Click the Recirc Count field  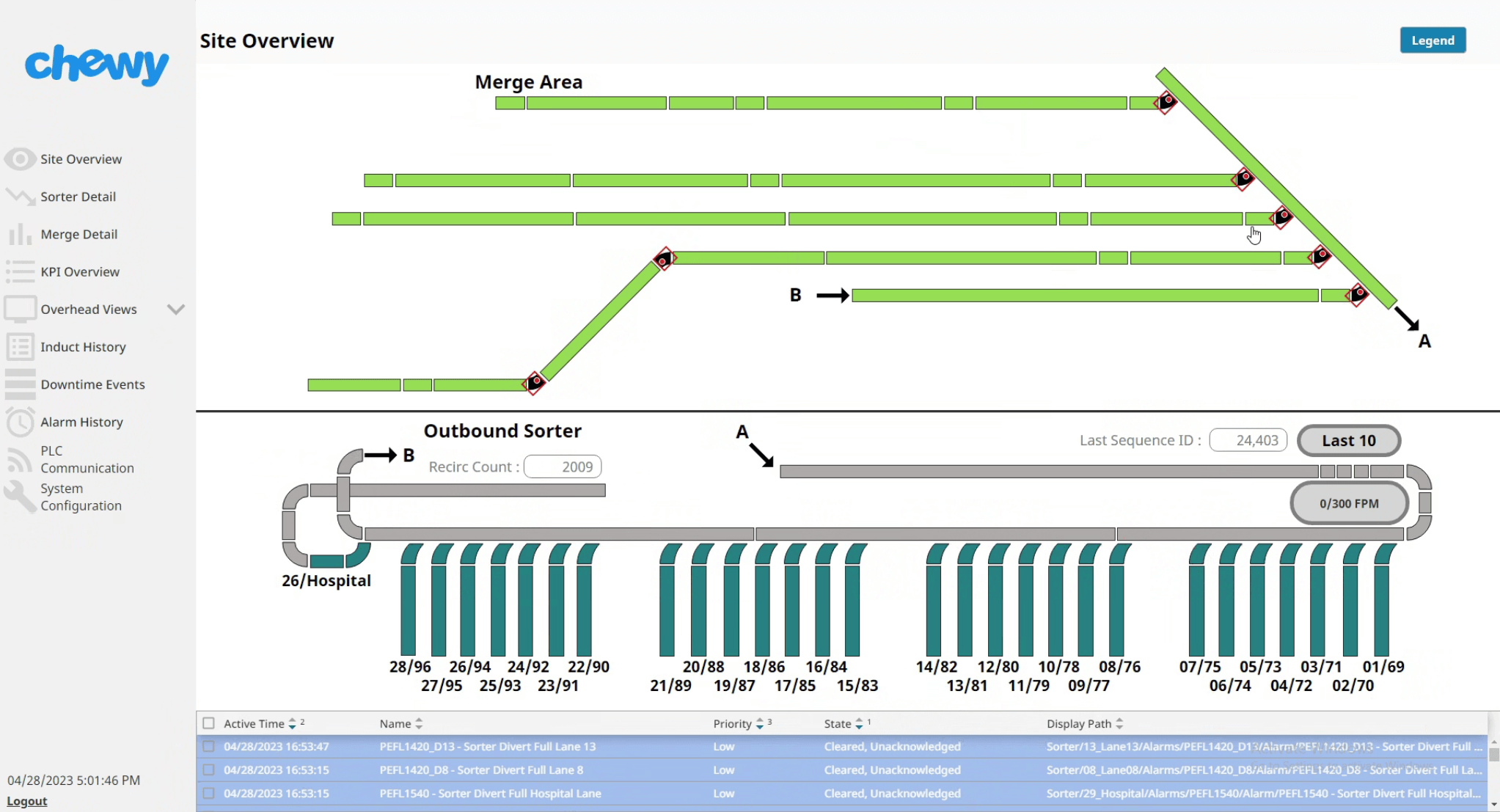tap(563, 467)
